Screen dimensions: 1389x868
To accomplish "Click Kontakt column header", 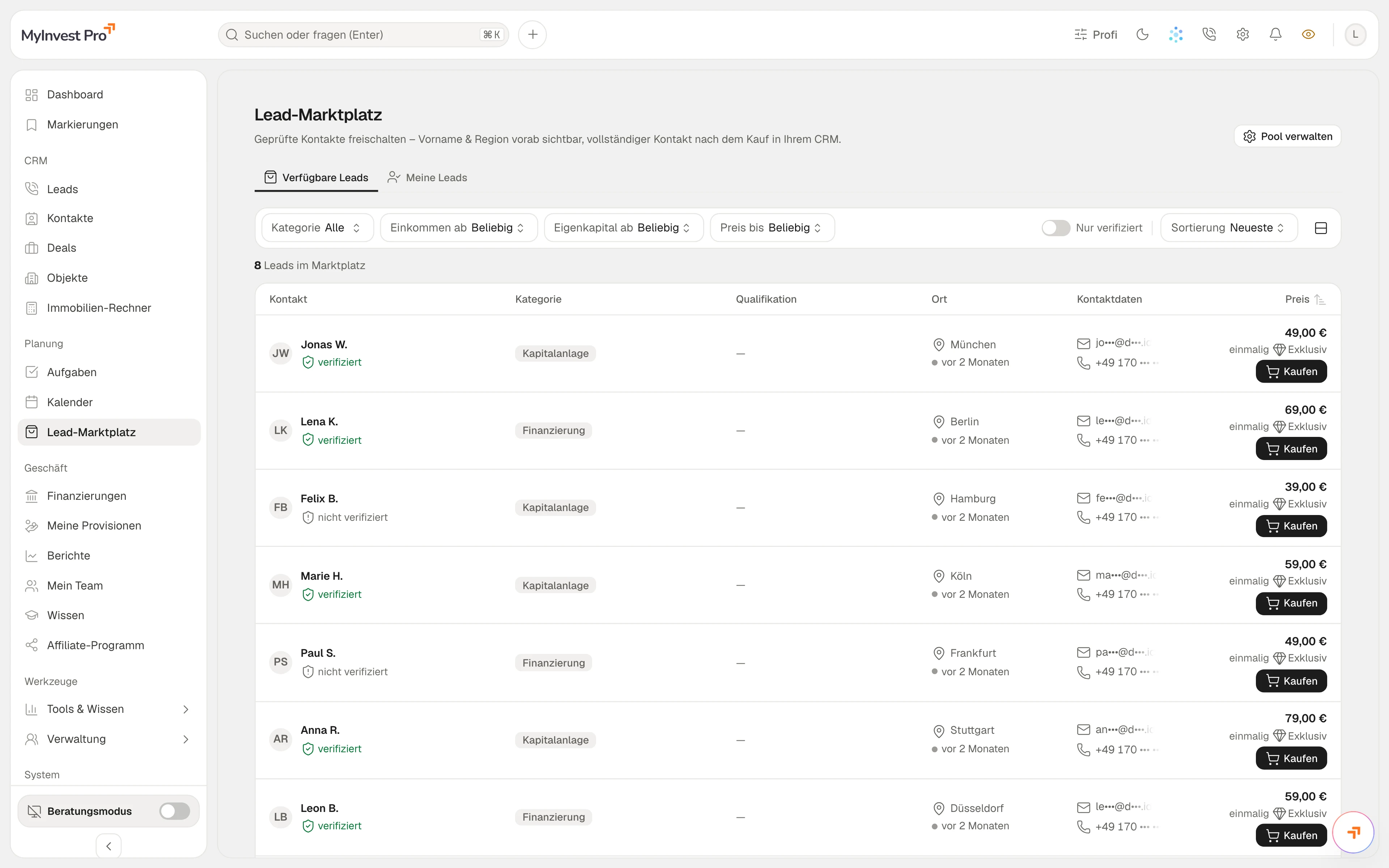I will pos(288,299).
